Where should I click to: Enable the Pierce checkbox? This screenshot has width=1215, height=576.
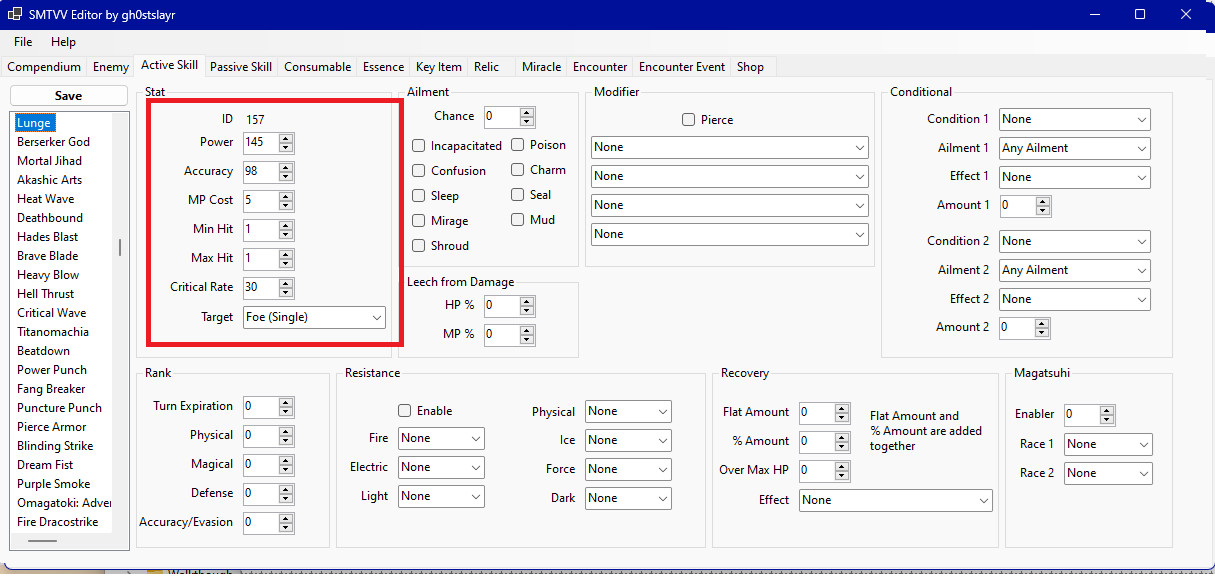click(x=688, y=120)
